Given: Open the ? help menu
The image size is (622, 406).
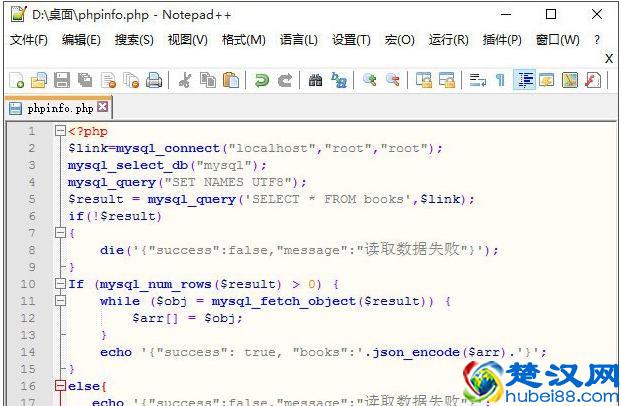Looking at the screenshot, I should [597, 40].
